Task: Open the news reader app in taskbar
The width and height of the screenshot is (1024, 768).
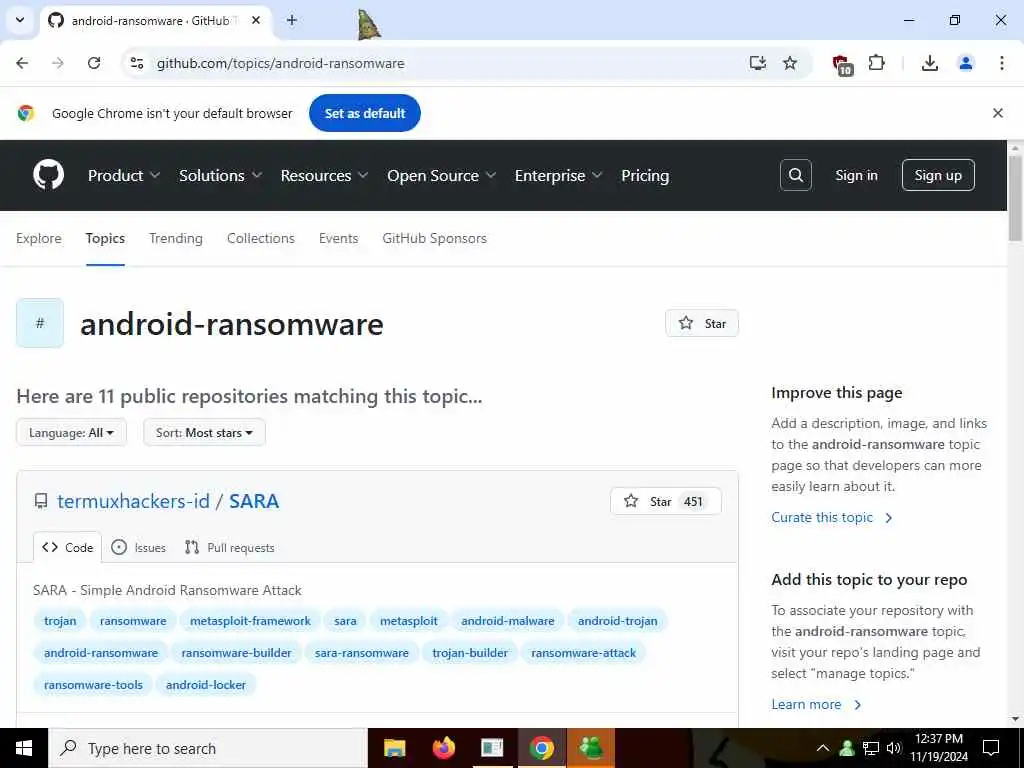Action: [492, 748]
